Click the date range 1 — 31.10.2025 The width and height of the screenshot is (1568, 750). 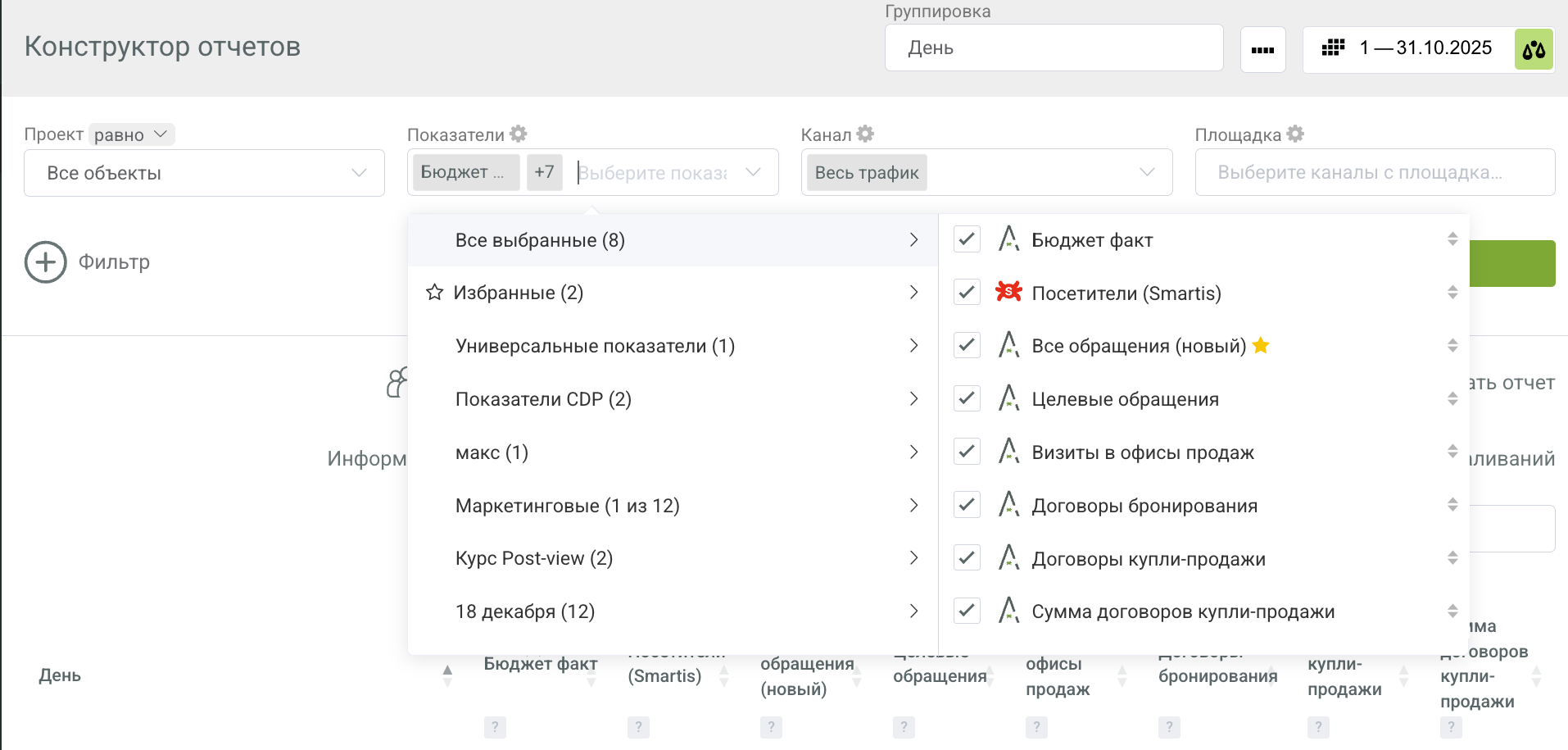click(x=1425, y=48)
